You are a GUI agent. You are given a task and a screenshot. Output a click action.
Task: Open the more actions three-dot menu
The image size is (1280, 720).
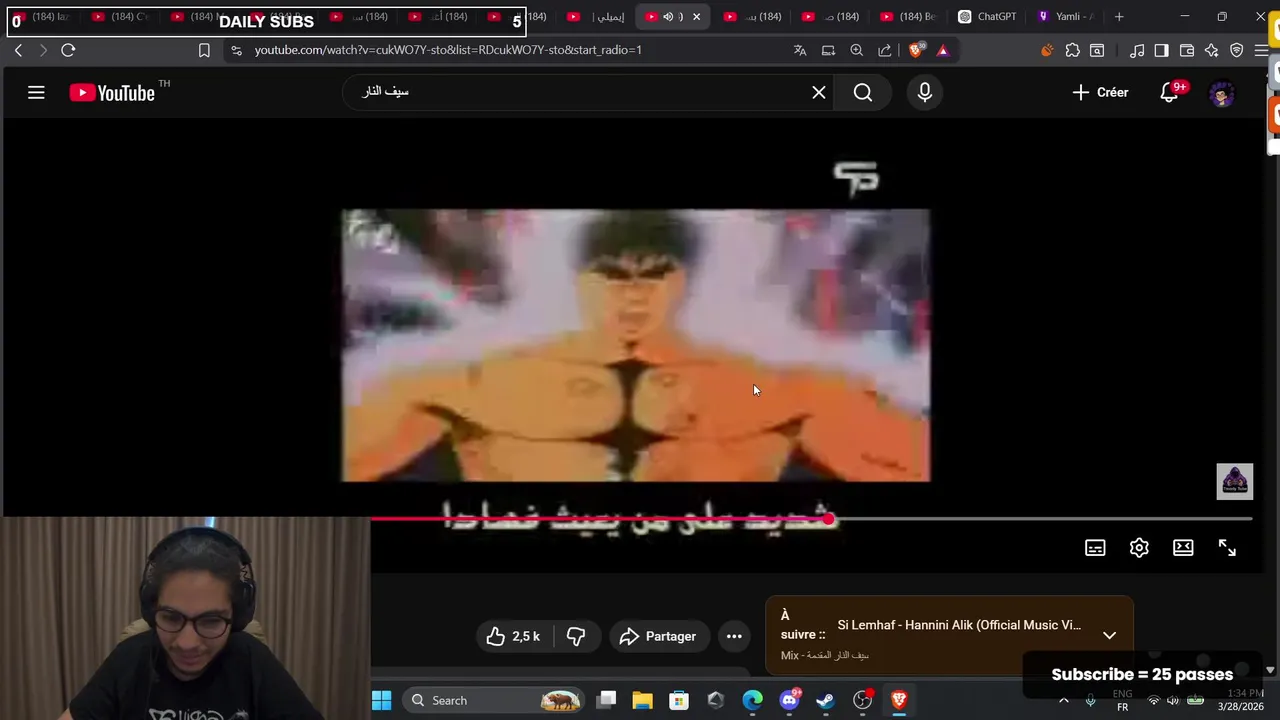[x=734, y=636]
